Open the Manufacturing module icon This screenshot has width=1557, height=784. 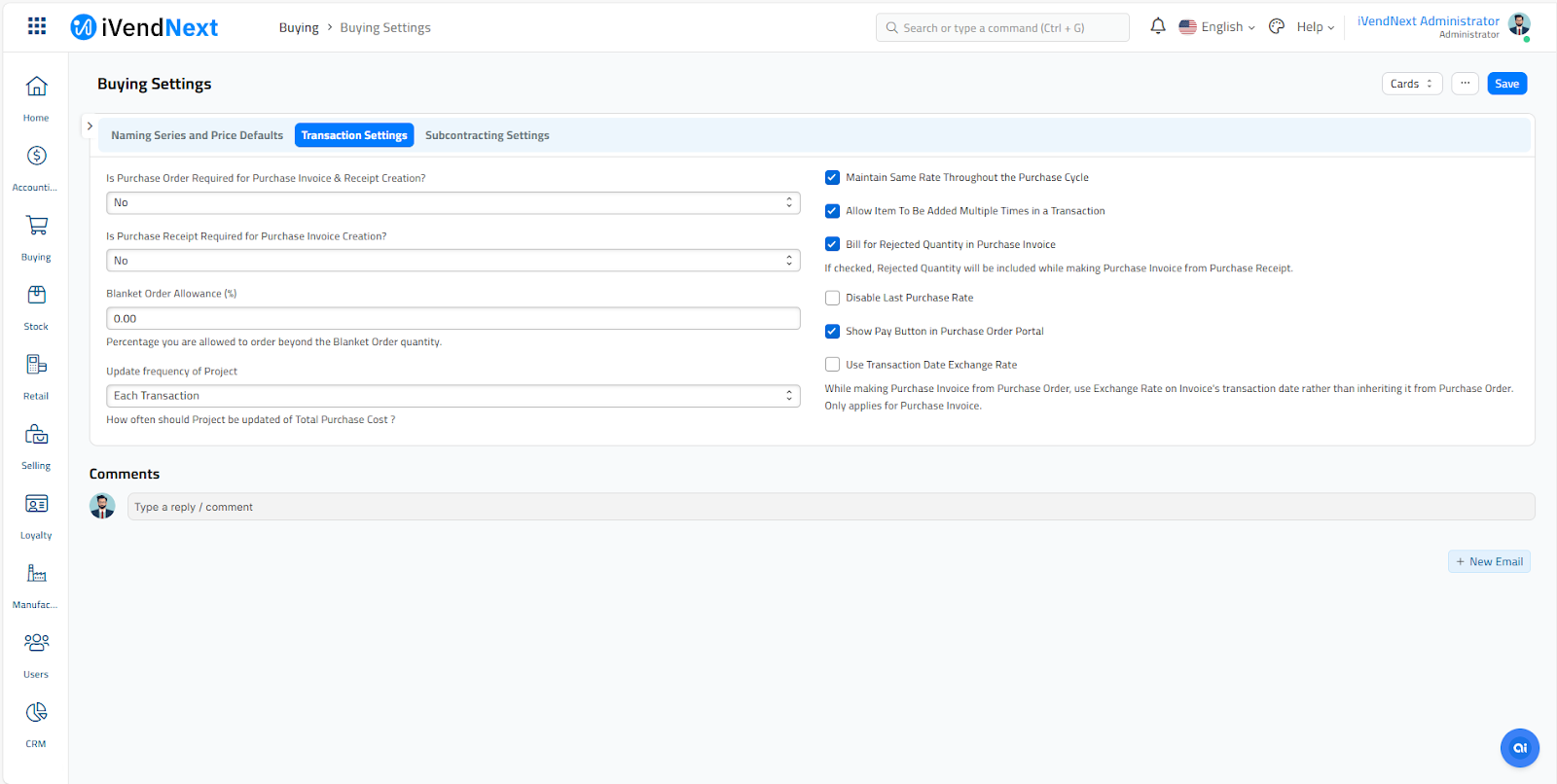tap(36, 574)
